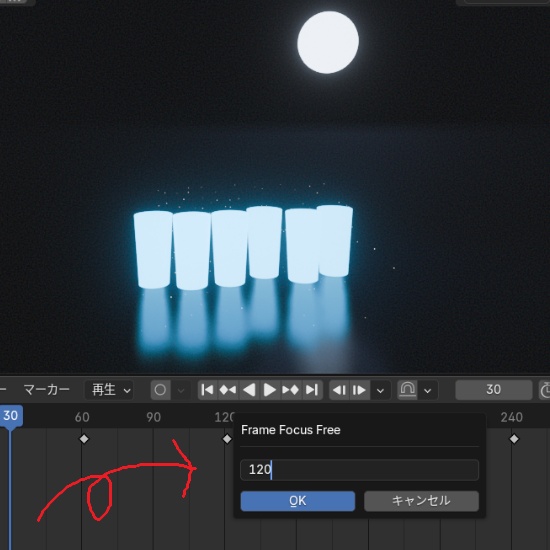Image resolution: width=550 pixels, height=550 pixels.
Task: Click the 90 label on the timeline ruler
Action: point(154,417)
